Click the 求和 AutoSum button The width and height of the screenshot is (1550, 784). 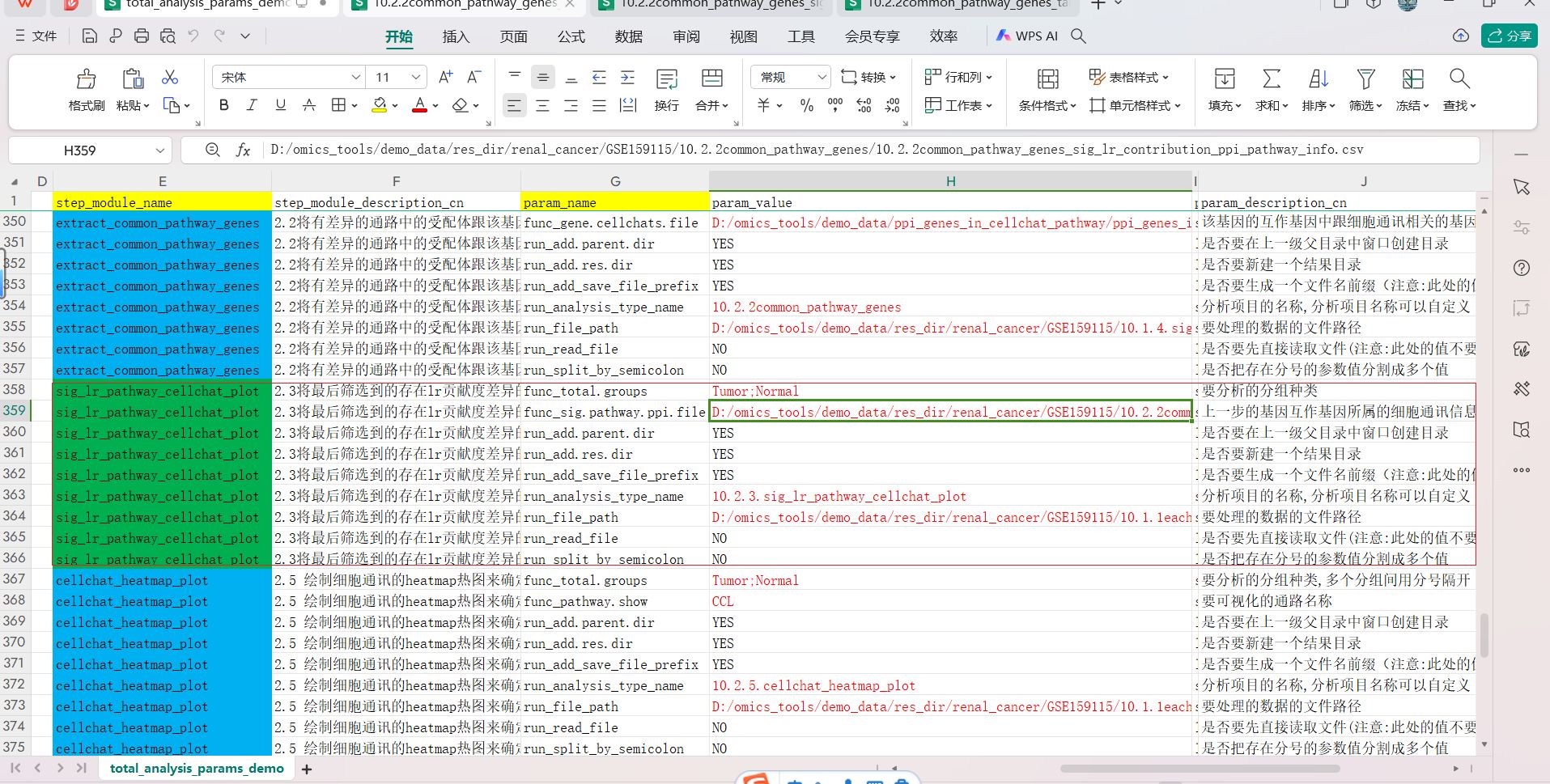click(x=1272, y=91)
